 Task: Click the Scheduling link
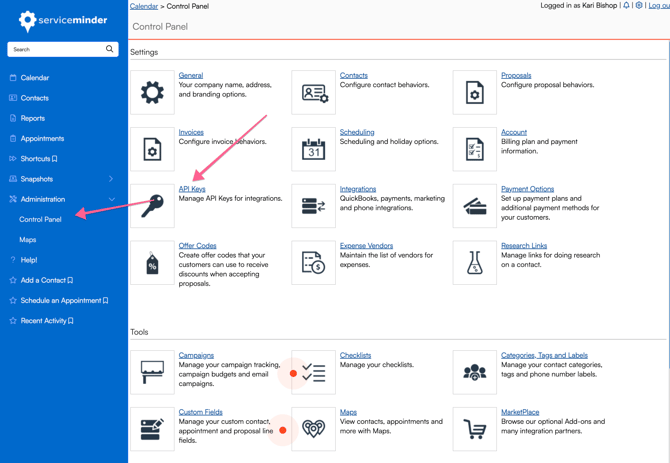click(357, 132)
